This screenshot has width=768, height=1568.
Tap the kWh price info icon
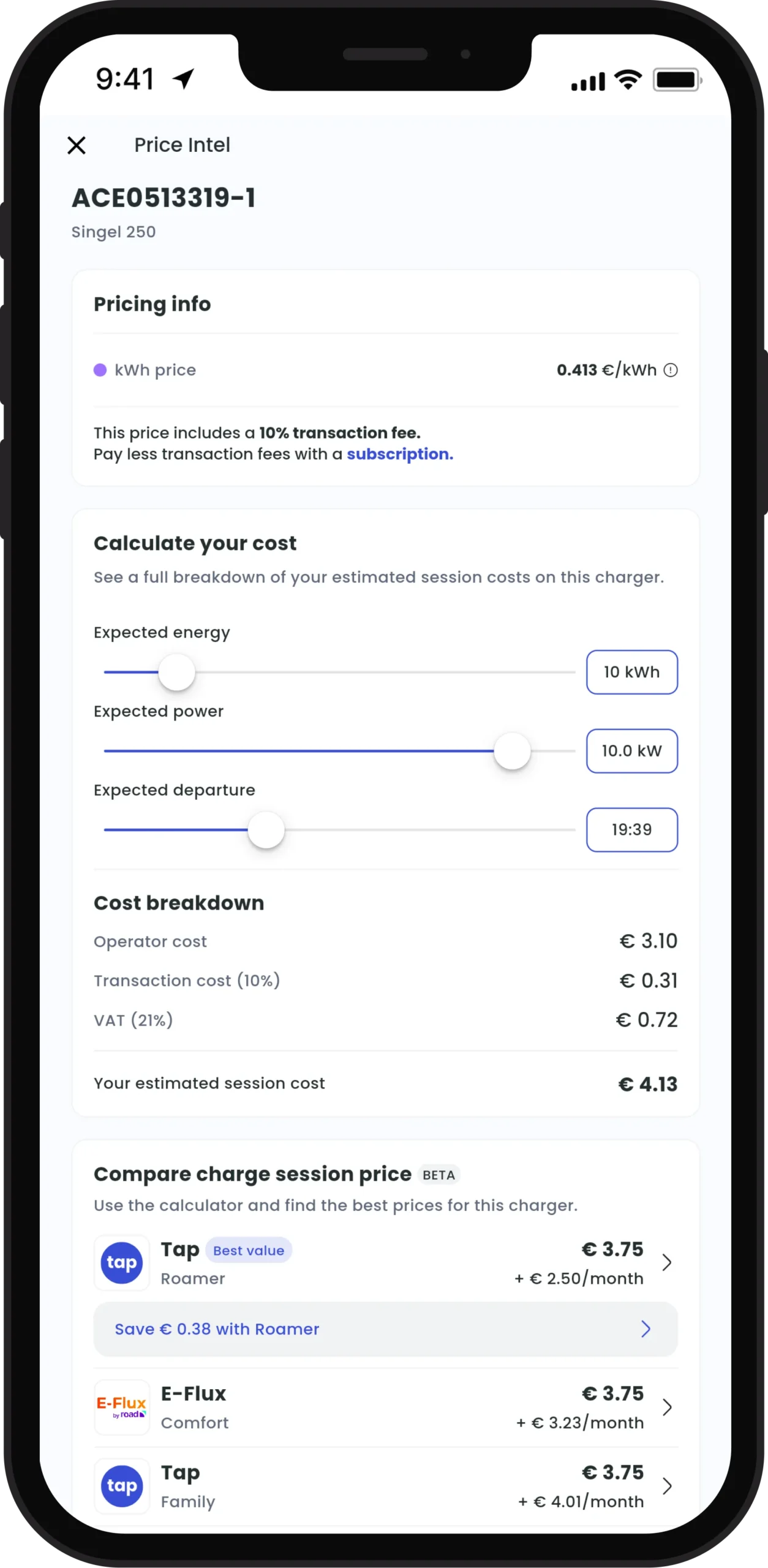pyautogui.click(x=671, y=370)
